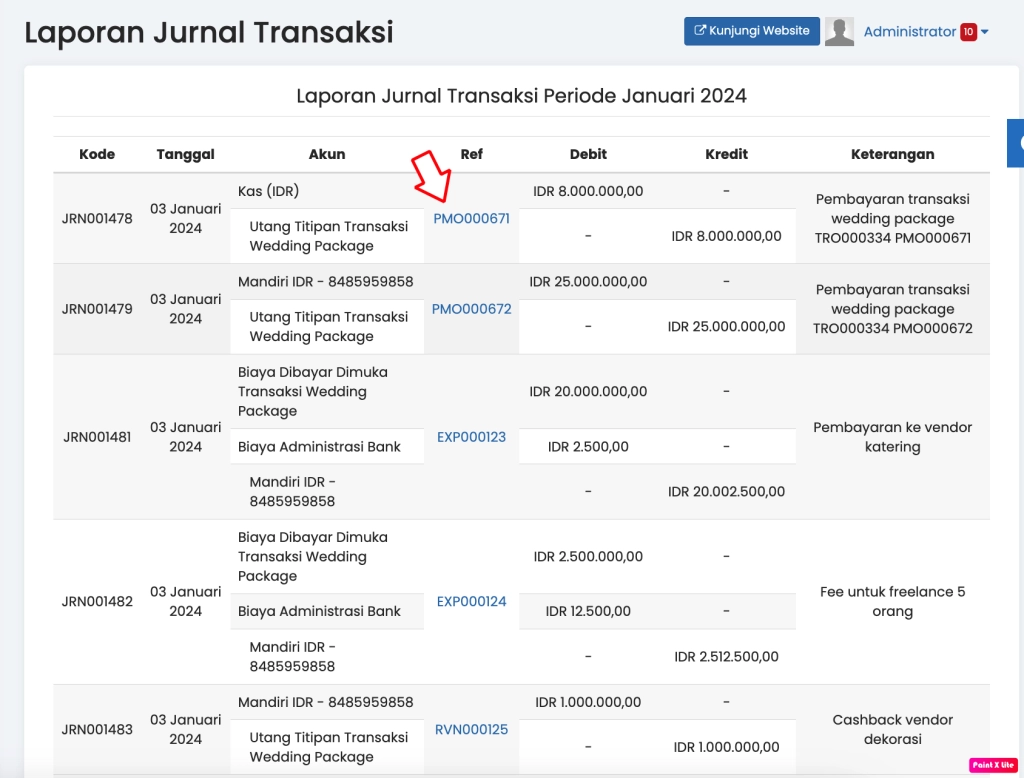Expand the Administrator account dropdown
The width and height of the screenshot is (1024, 778).
click(x=985, y=32)
